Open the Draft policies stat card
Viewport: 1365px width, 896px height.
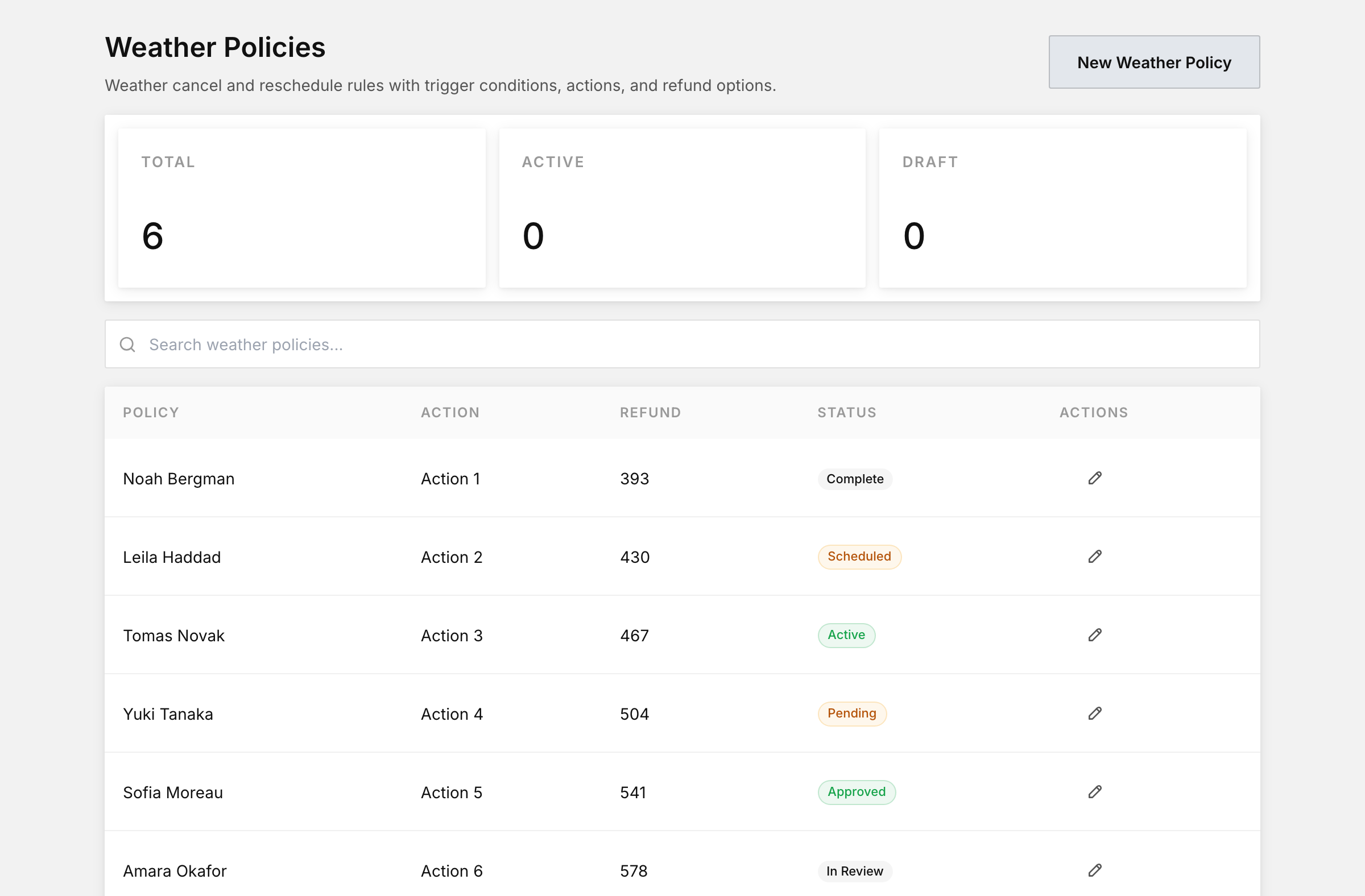click(1062, 208)
